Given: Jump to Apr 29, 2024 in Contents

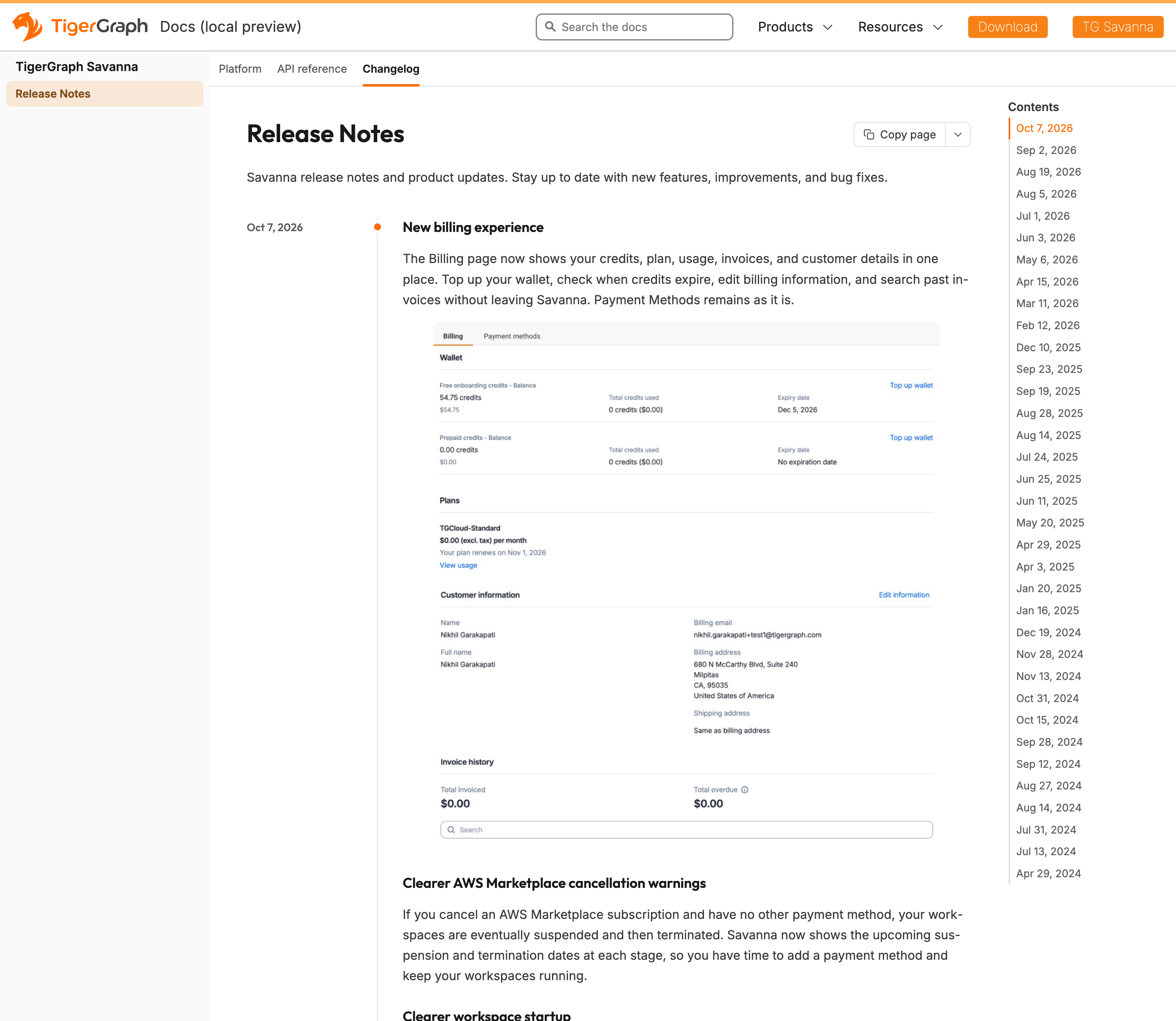Looking at the screenshot, I should [1048, 874].
